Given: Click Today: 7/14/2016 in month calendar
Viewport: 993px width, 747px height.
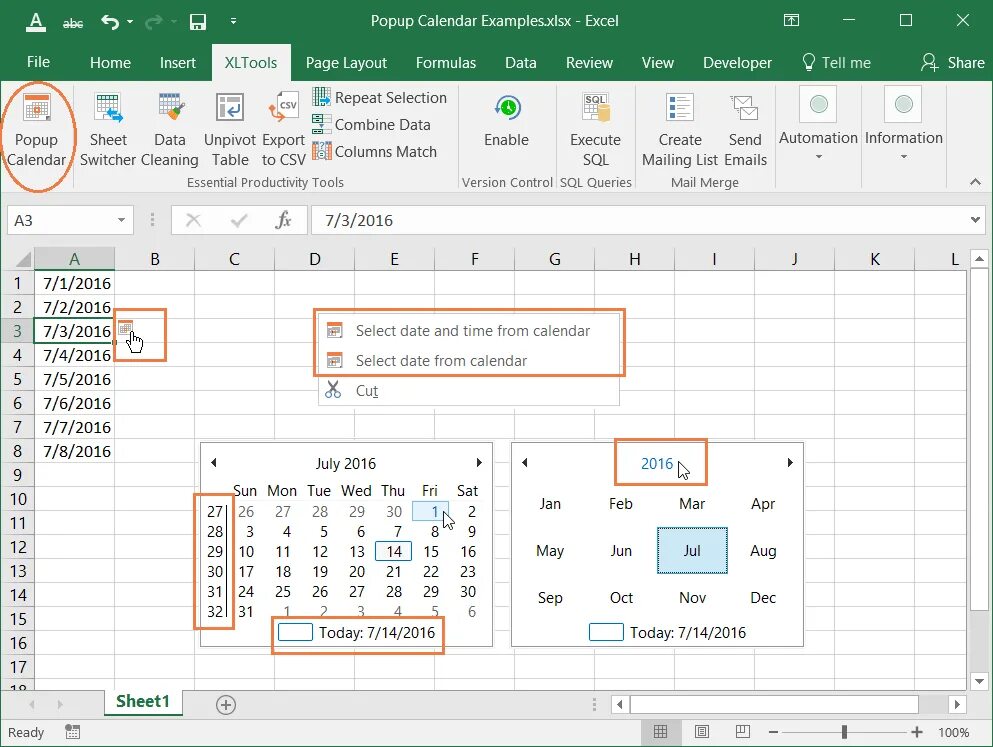Looking at the screenshot, I should 357,632.
